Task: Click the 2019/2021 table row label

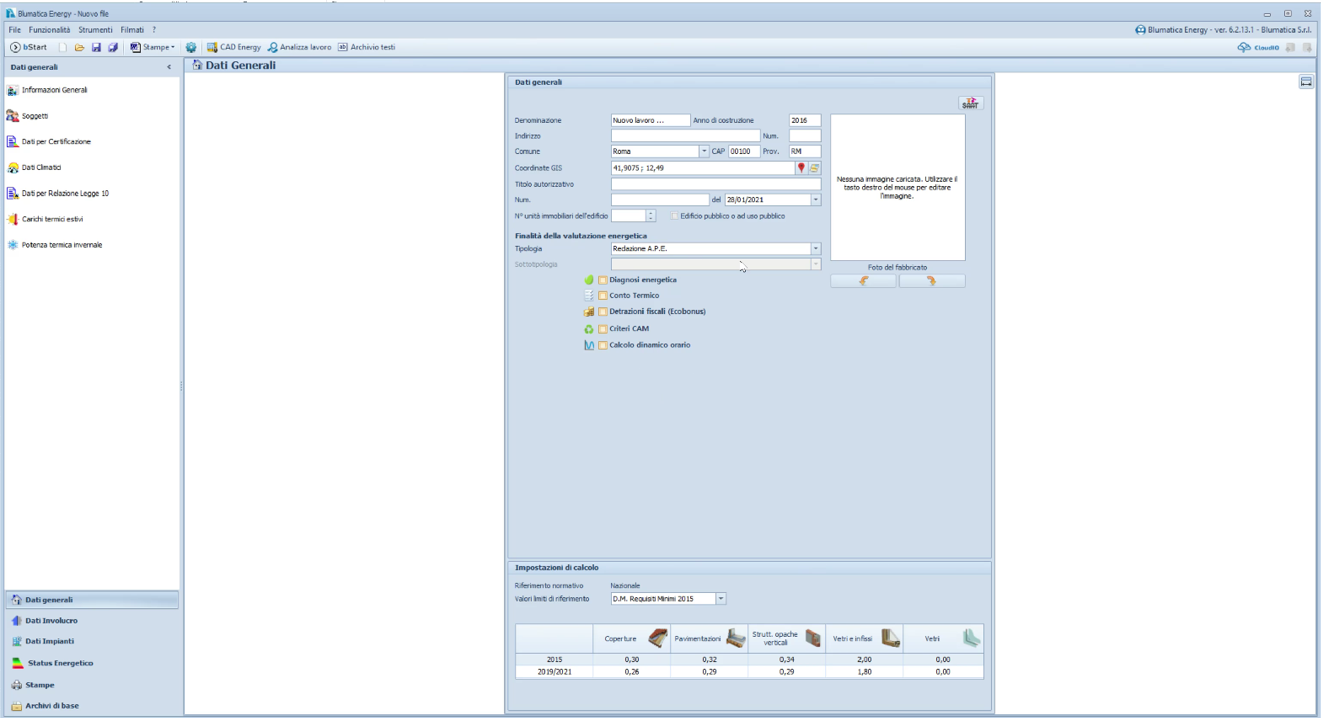Action: 554,672
